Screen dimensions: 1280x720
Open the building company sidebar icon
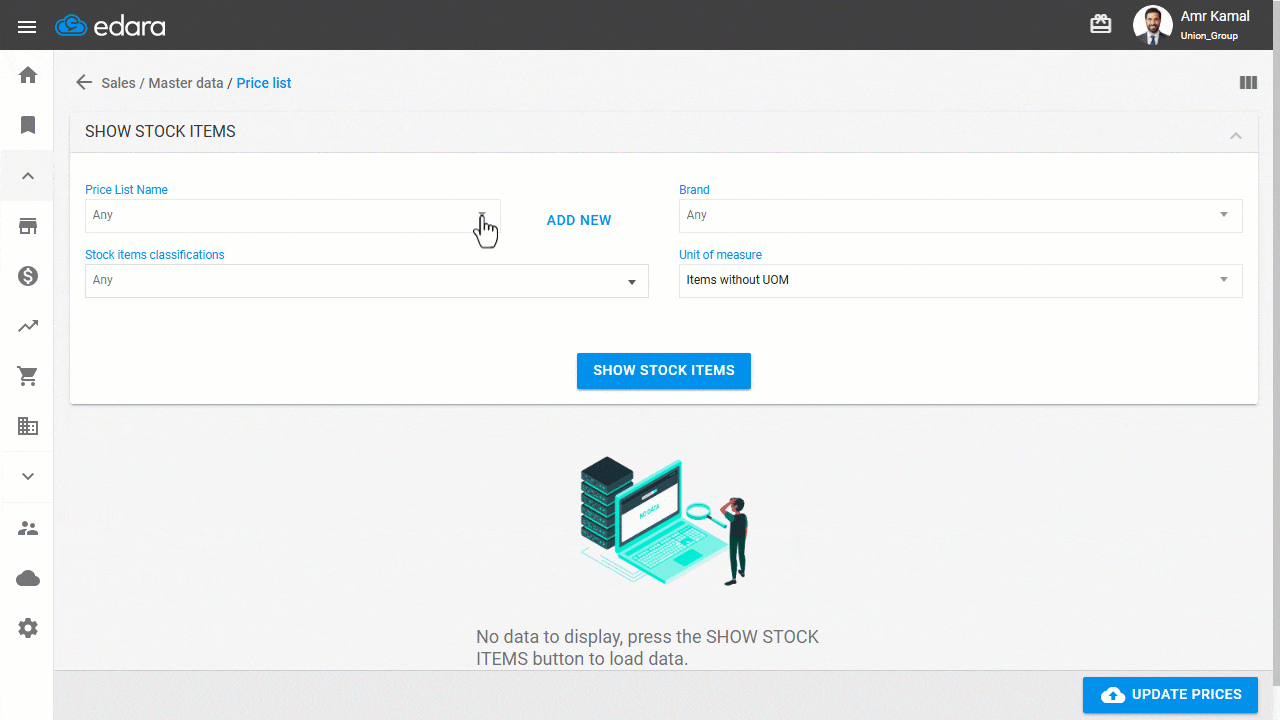28,426
